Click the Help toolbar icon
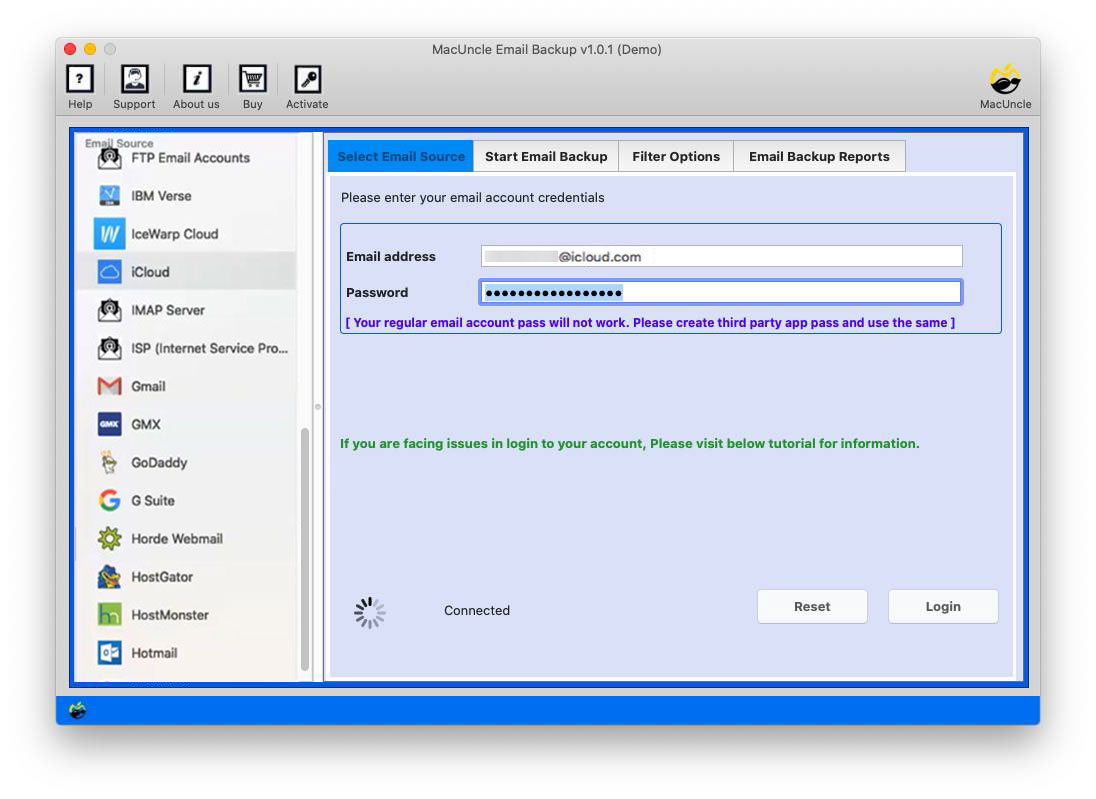Screen dimensions: 1096x799 pyautogui.click(x=79, y=85)
